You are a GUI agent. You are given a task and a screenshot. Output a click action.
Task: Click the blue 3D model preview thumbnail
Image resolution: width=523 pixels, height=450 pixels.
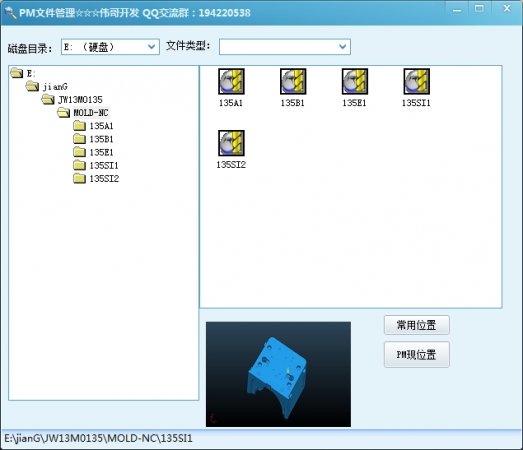click(x=278, y=374)
